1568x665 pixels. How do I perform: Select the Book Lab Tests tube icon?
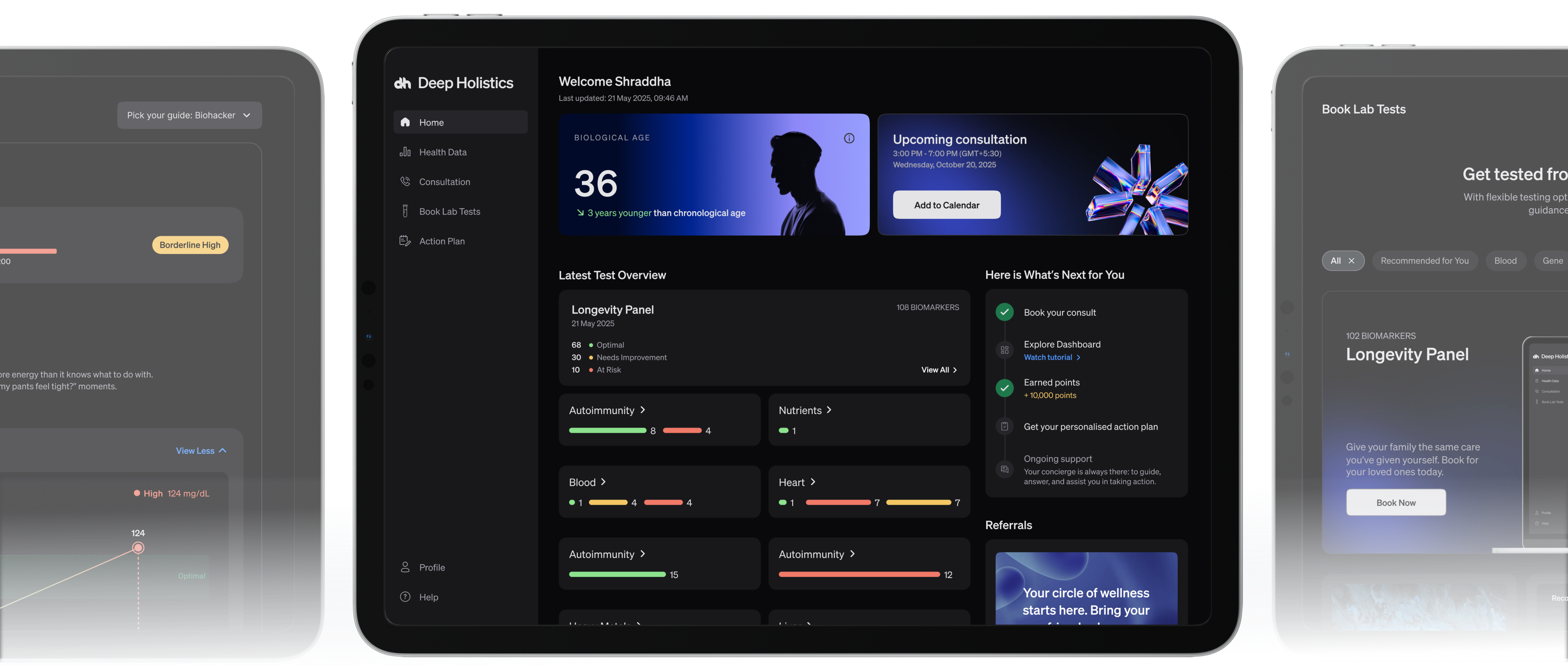pos(405,211)
